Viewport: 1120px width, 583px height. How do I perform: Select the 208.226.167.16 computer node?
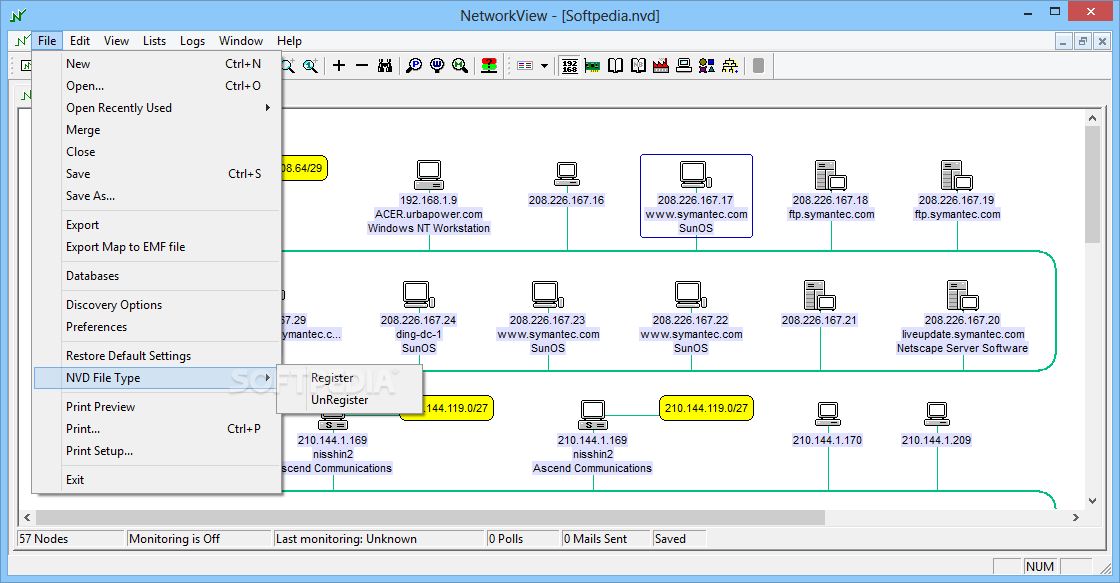tap(566, 184)
